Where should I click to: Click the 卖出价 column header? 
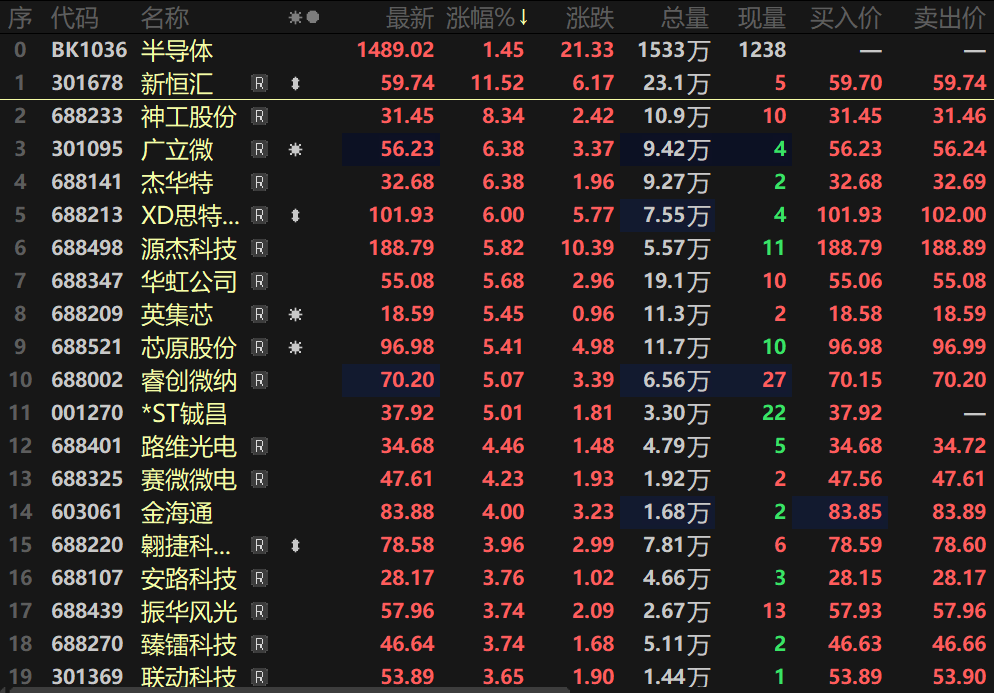click(x=950, y=18)
